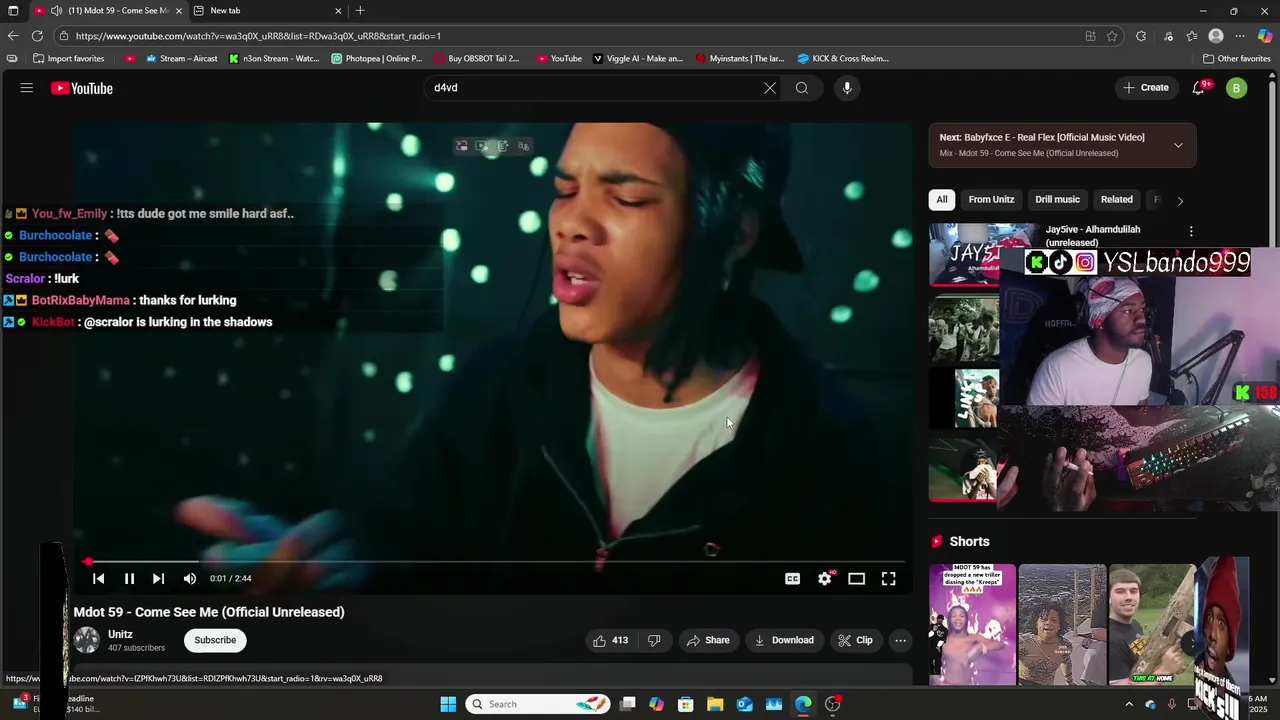Go to the YouTube home logo

pyautogui.click(x=82, y=88)
